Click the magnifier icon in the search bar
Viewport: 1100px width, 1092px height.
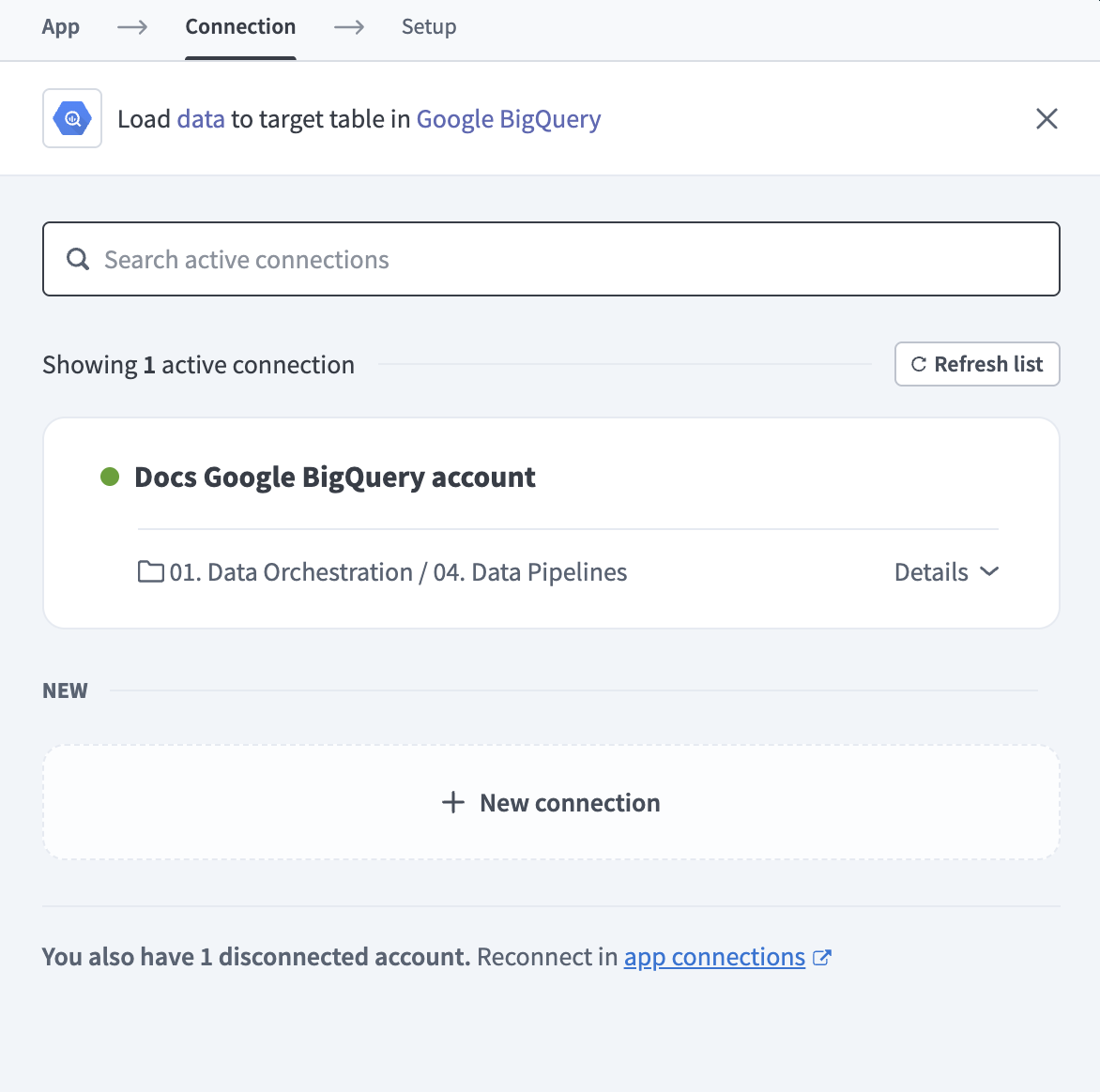pos(77,259)
